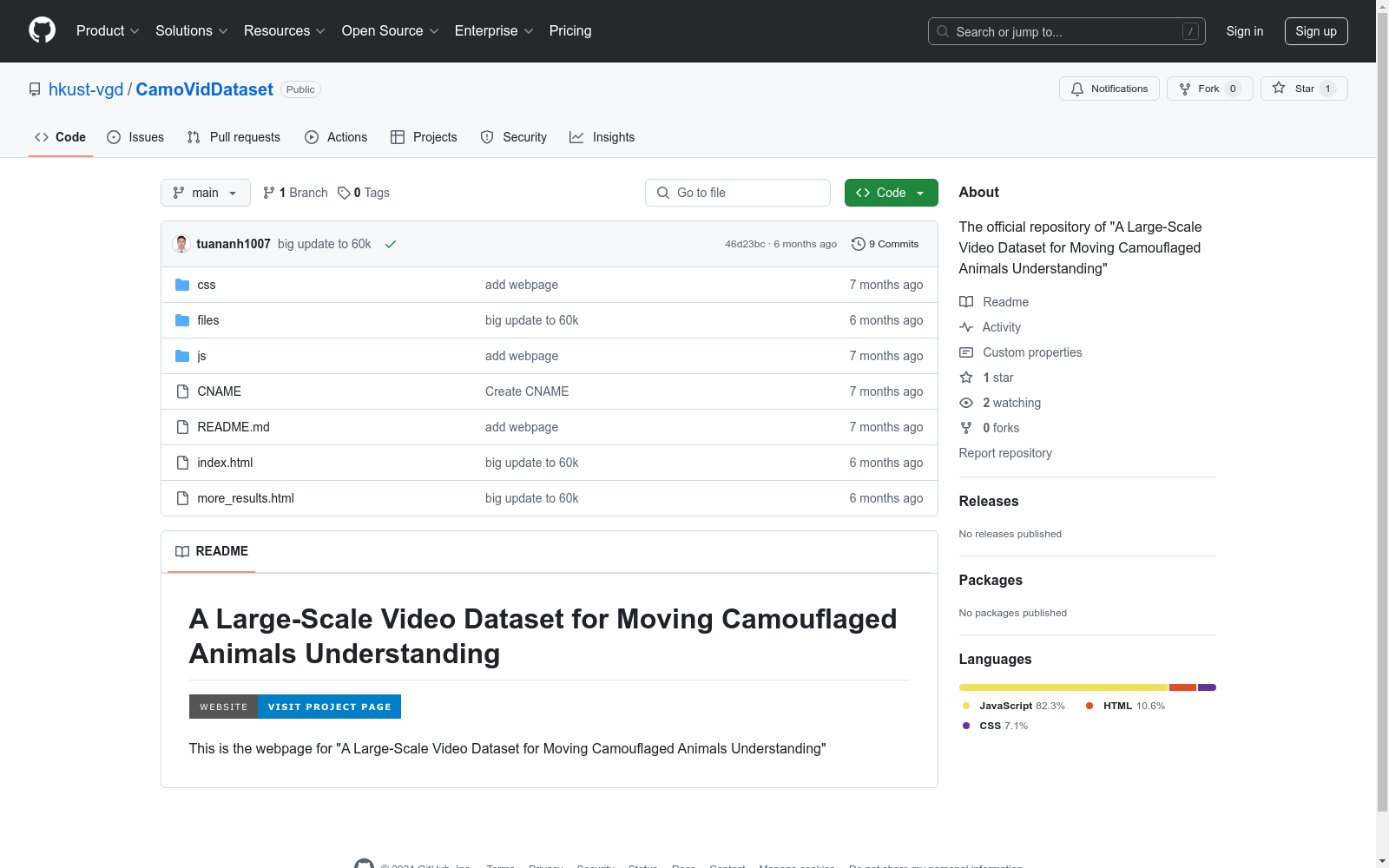Viewport: 1389px width, 868px height.
Task: Switch to the Security tab
Action: [514, 137]
